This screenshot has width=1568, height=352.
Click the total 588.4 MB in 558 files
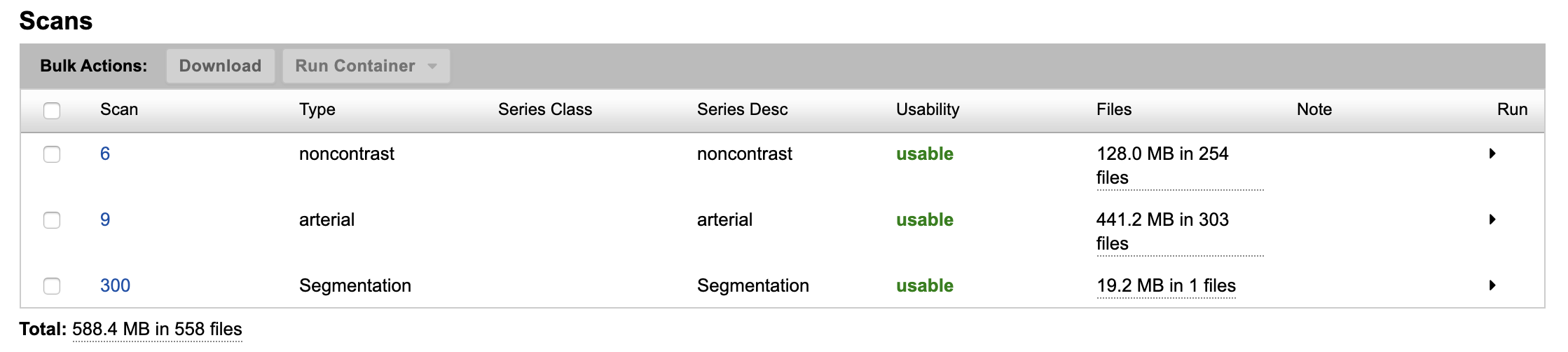pyautogui.click(x=157, y=329)
